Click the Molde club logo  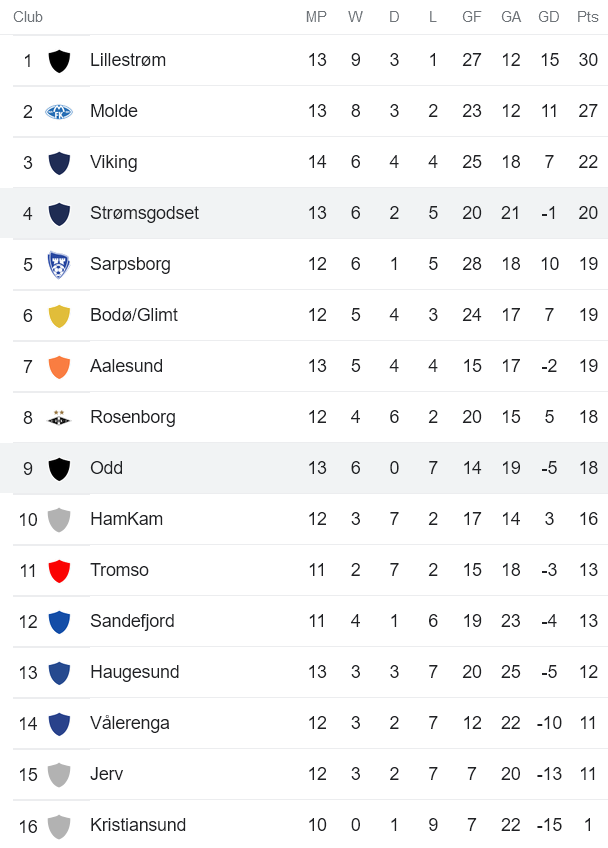[59, 112]
